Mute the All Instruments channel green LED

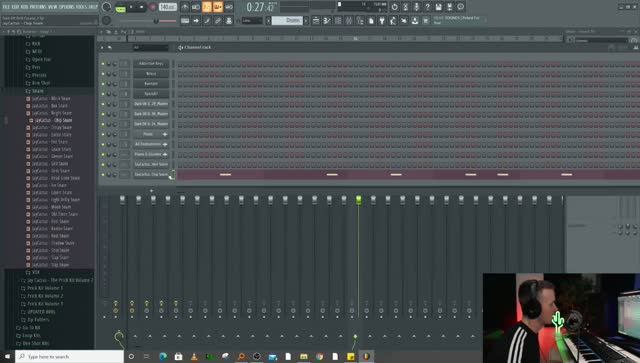point(103,145)
